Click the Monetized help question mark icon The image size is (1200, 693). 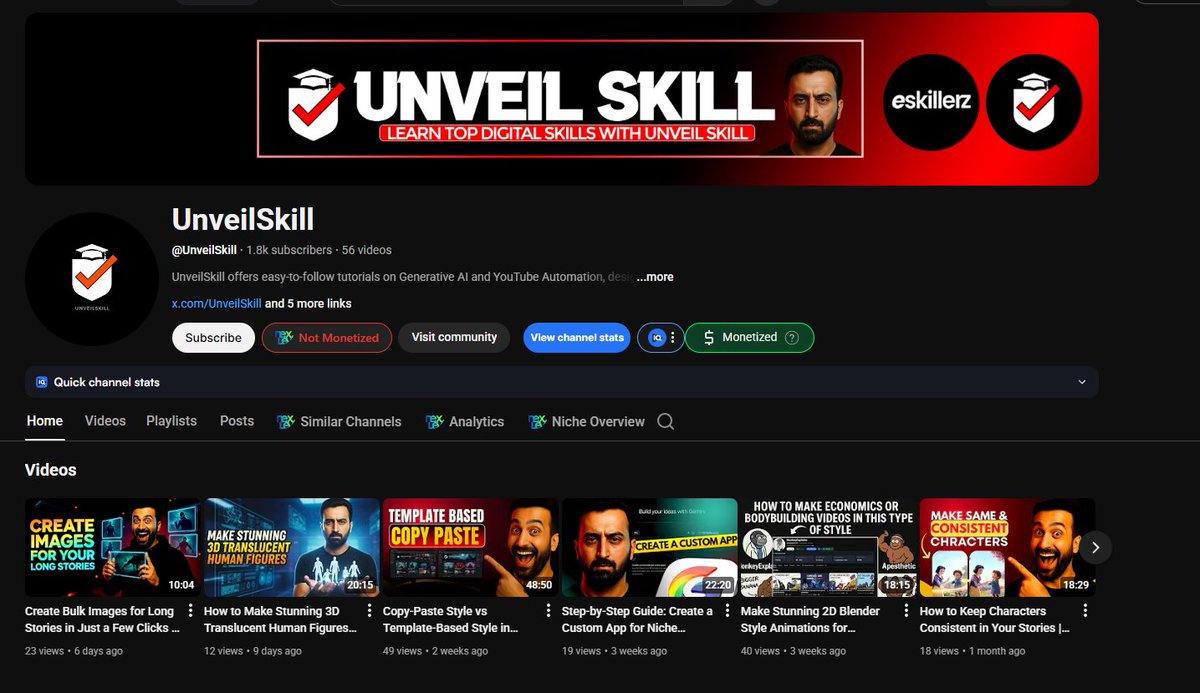[792, 338]
